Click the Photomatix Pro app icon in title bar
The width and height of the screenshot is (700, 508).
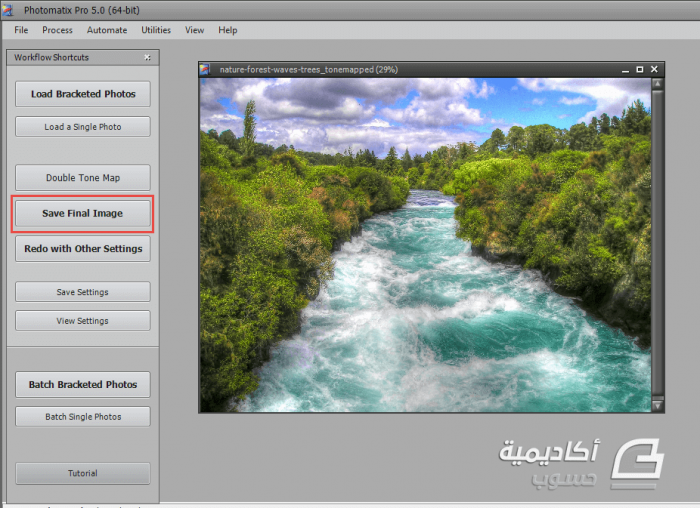point(8,10)
